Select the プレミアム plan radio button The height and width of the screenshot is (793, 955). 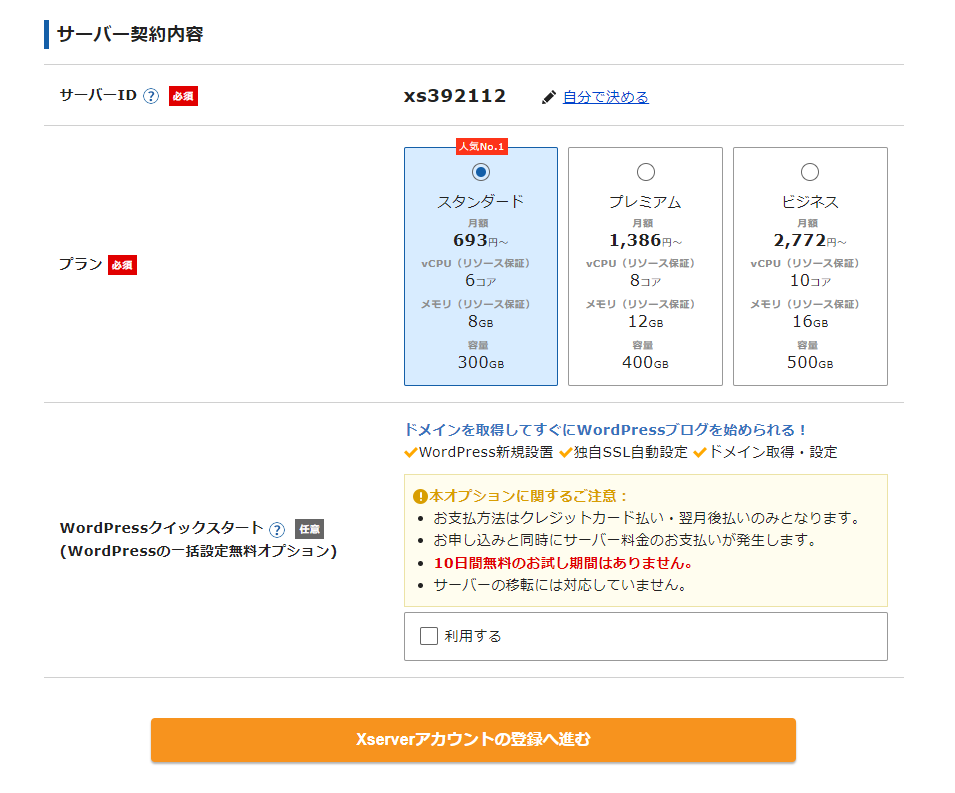pos(645,171)
